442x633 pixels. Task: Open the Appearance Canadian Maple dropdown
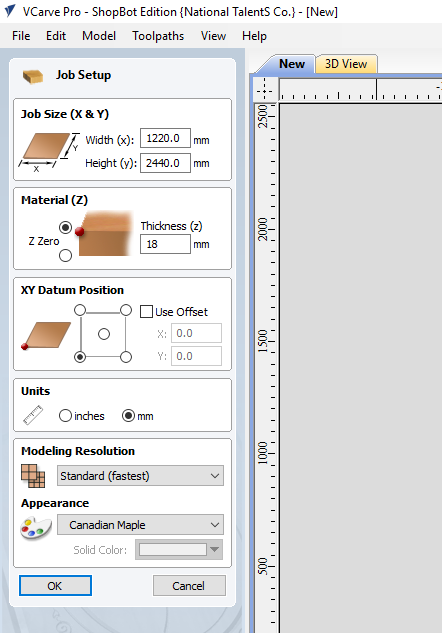[140, 525]
